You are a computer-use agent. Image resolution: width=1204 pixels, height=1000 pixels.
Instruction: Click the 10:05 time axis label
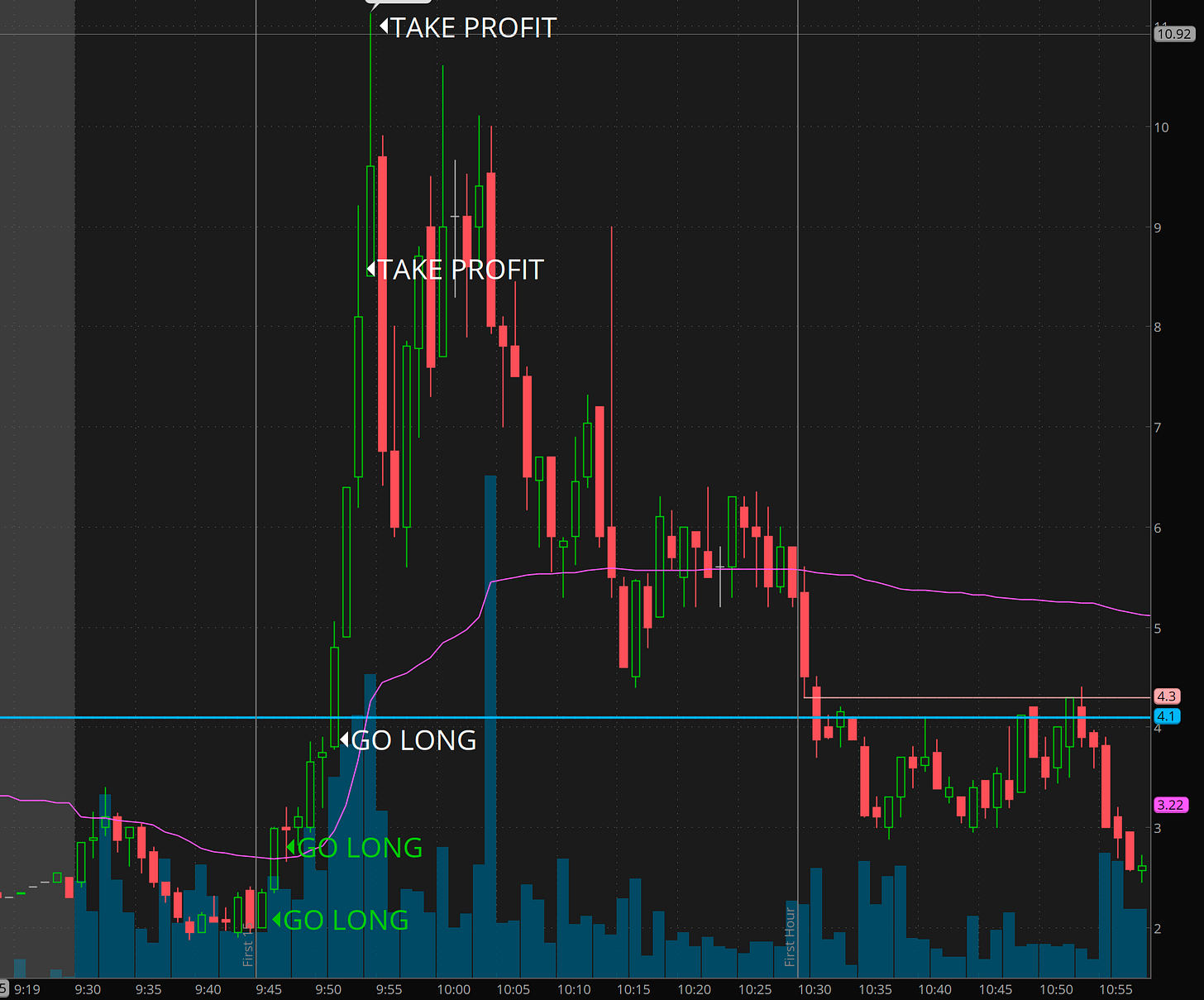(514, 989)
